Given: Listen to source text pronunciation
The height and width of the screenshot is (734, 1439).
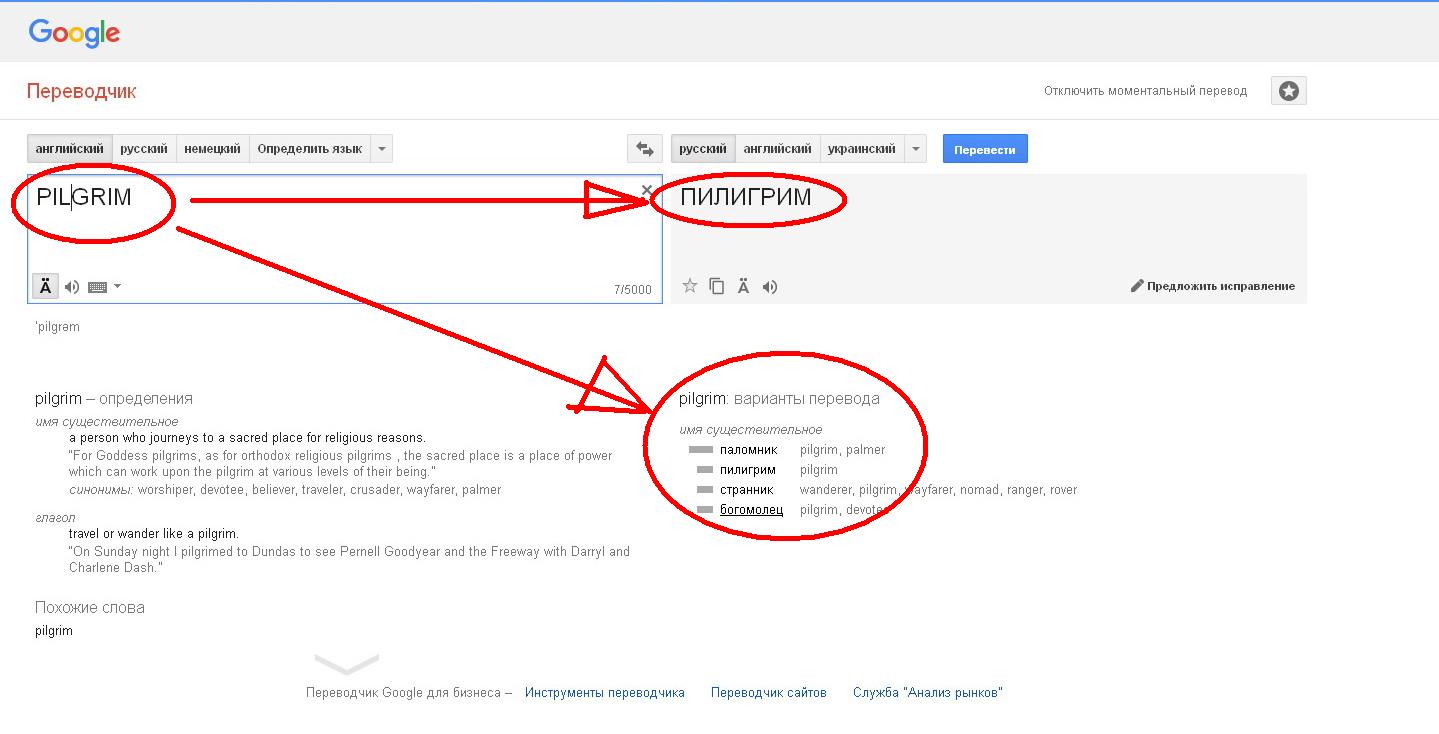Looking at the screenshot, I should [72, 287].
